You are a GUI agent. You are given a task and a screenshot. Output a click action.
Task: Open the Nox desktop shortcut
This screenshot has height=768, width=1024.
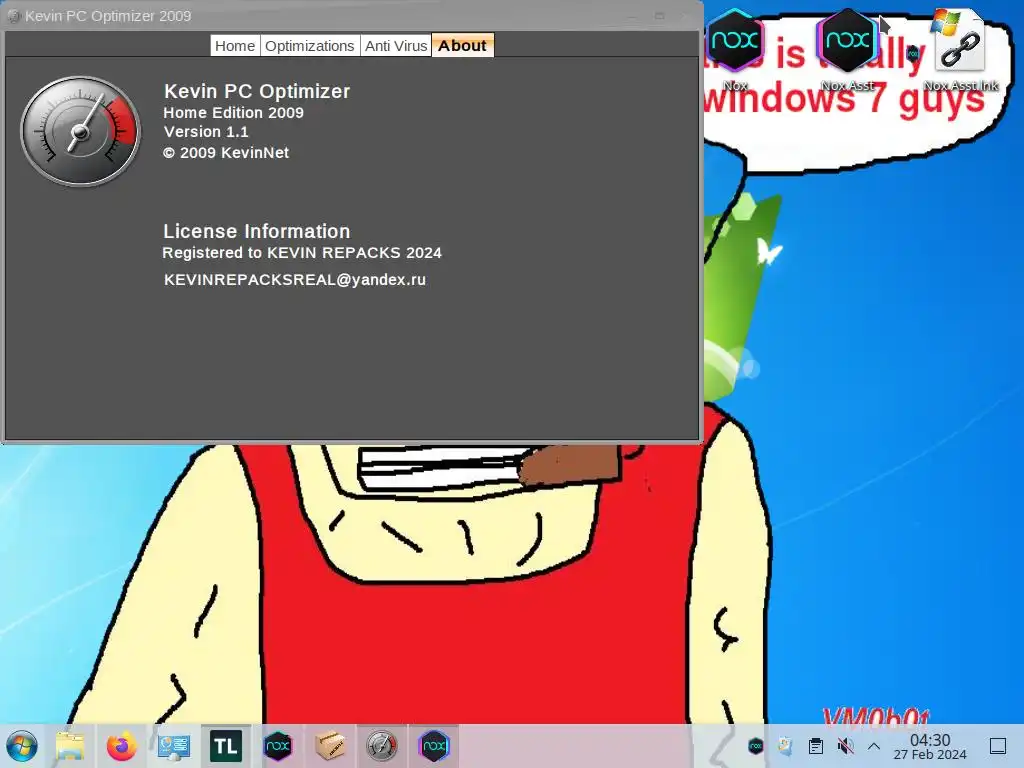(735, 50)
